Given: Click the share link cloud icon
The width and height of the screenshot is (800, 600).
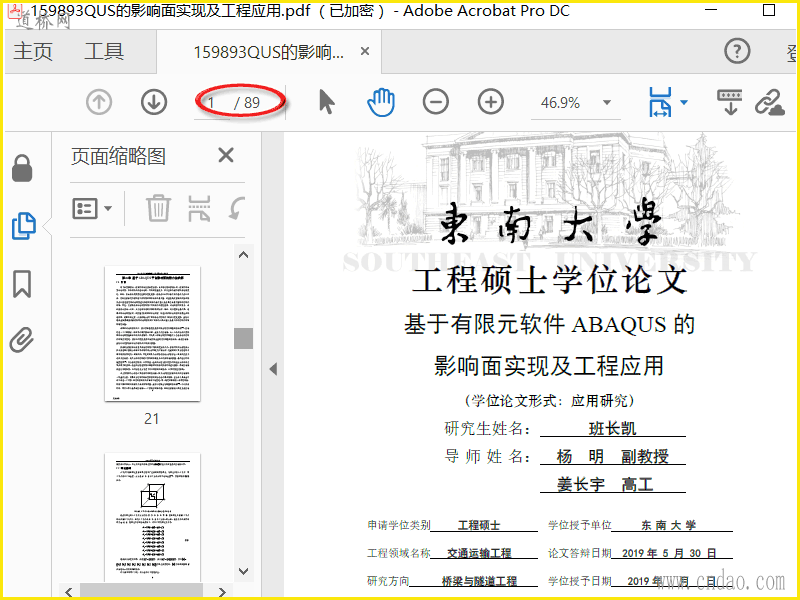Looking at the screenshot, I should coord(769,102).
